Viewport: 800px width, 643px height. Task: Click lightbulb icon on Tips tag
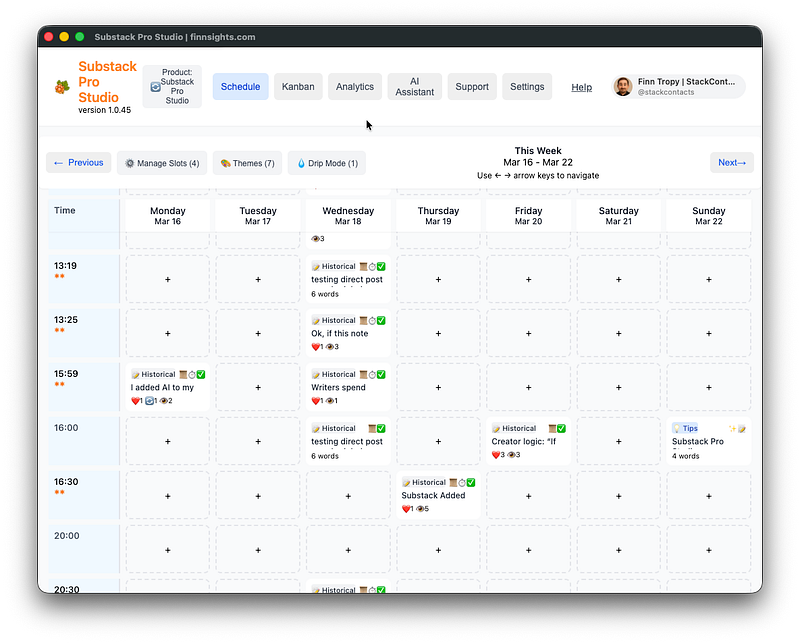click(x=677, y=429)
